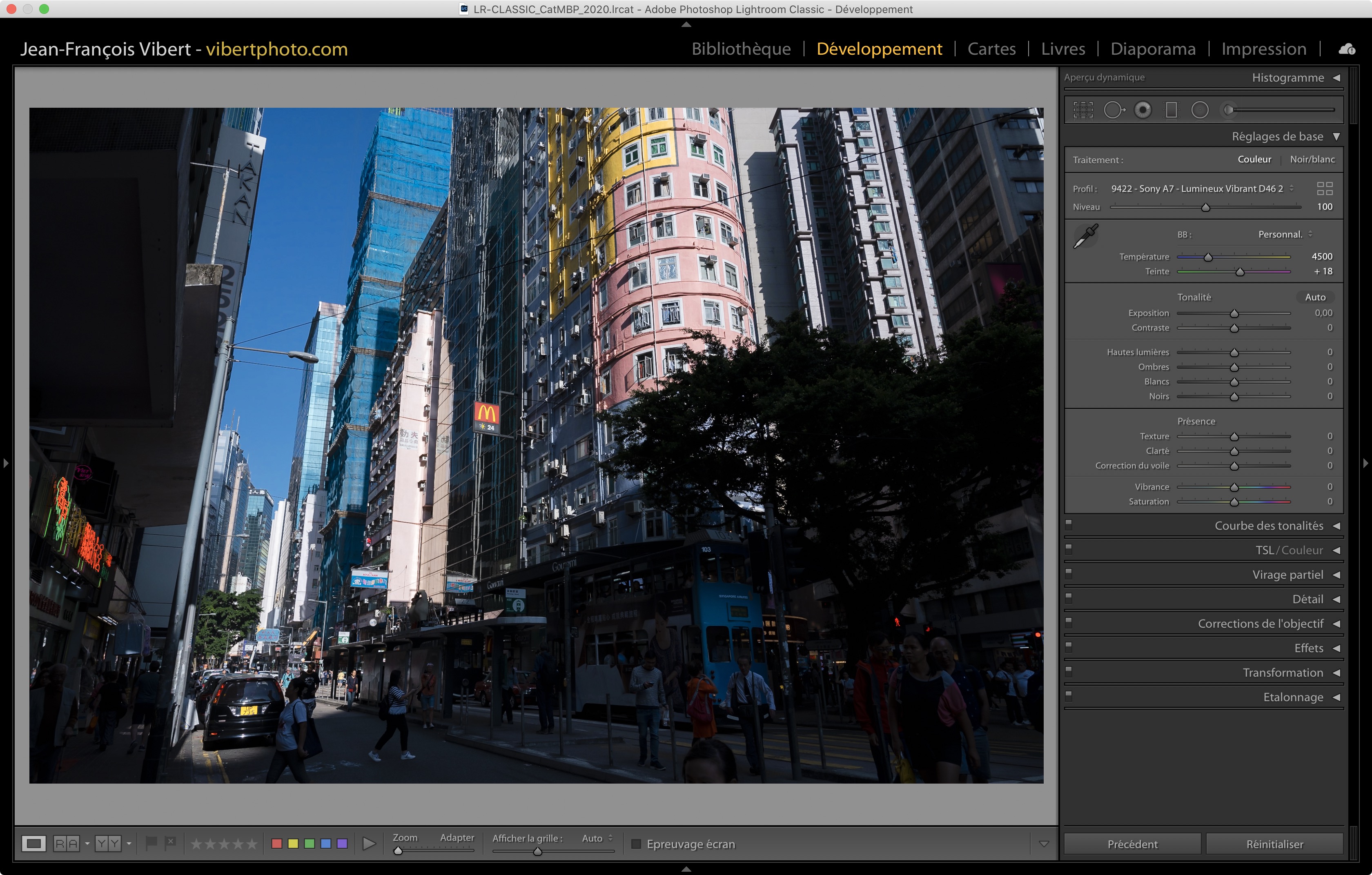
Task: Switch to the Bibliothèque module
Action: click(741, 49)
